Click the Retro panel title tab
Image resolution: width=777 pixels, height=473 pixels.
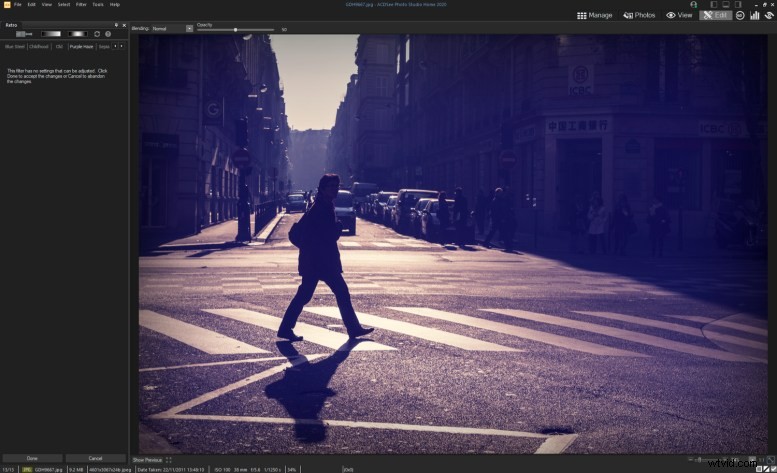[11, 25]
